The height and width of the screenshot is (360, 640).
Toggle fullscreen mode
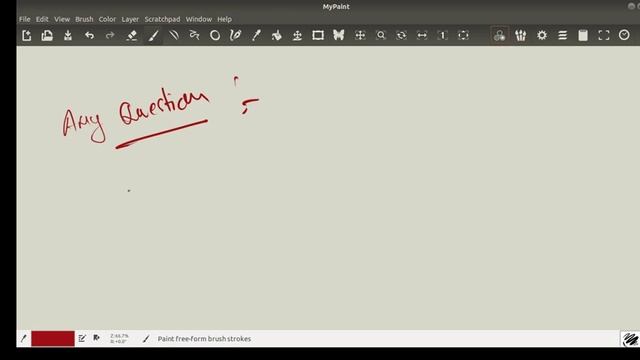tap(604, 36)
